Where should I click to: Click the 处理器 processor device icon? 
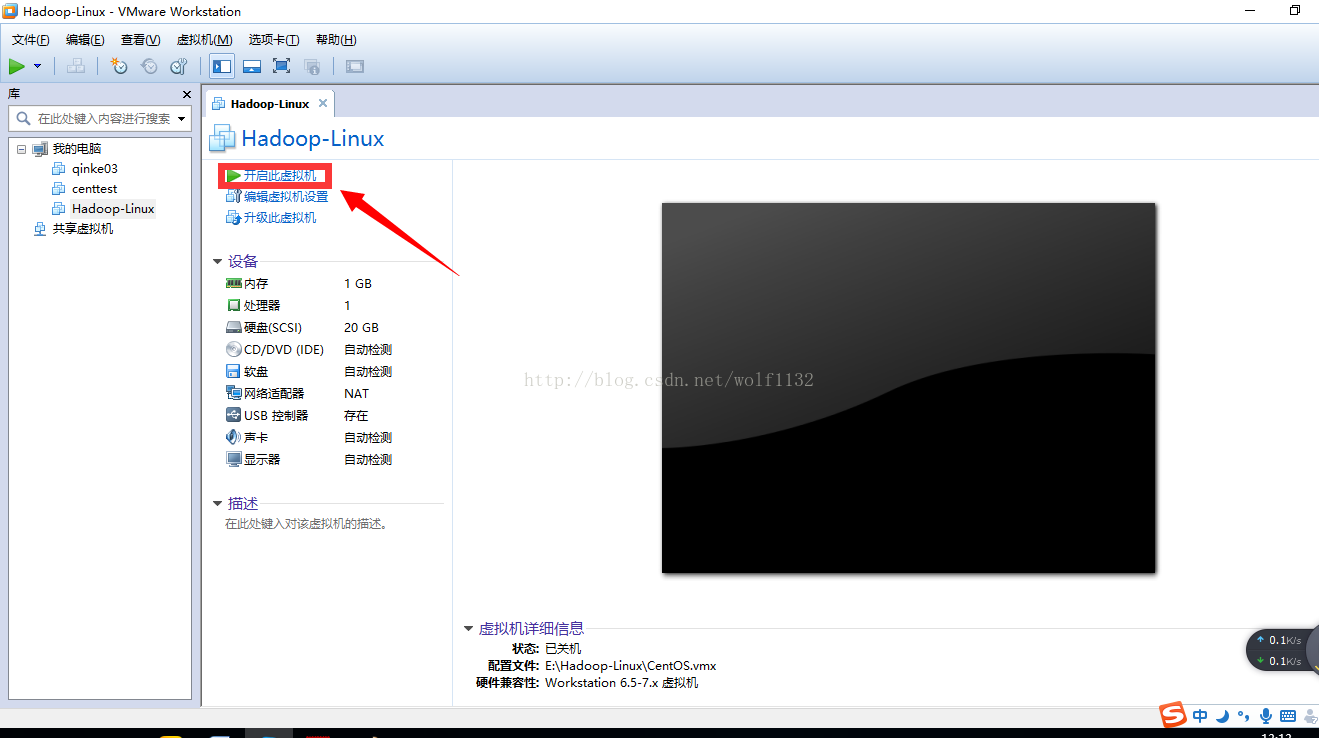tap(234, 306)
